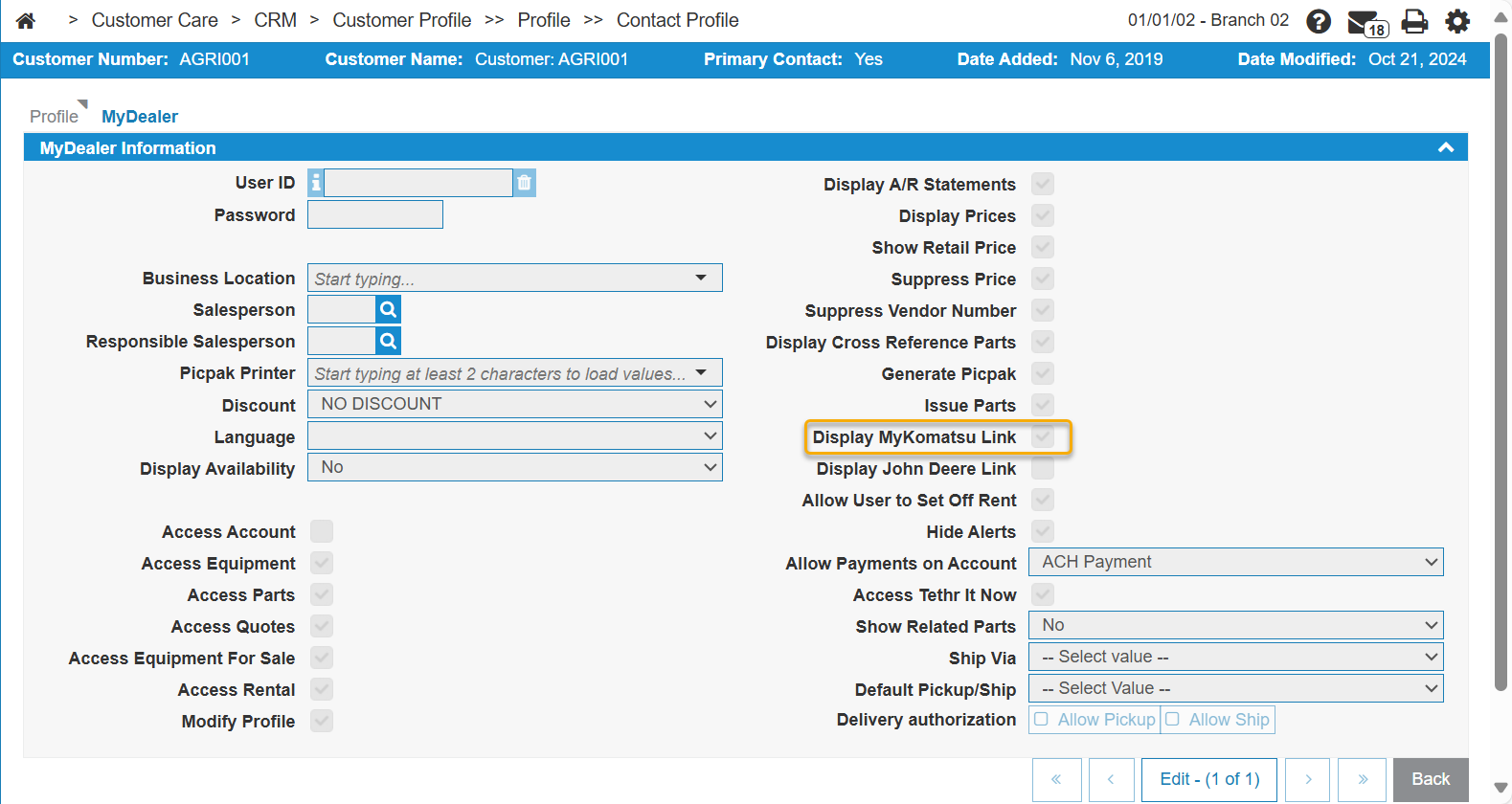Open the settings gear icon
This screenshot has height=804, width=1512.
(1457, 21)
